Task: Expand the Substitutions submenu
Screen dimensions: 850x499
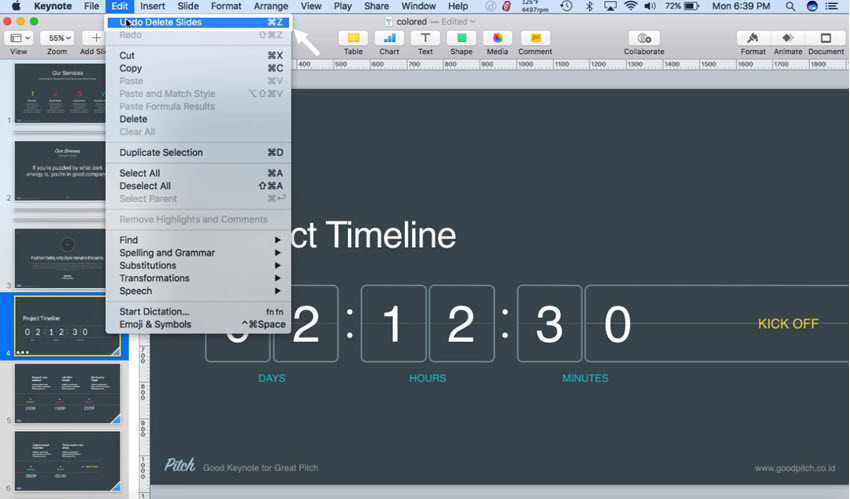Action: tap(198, 265)
